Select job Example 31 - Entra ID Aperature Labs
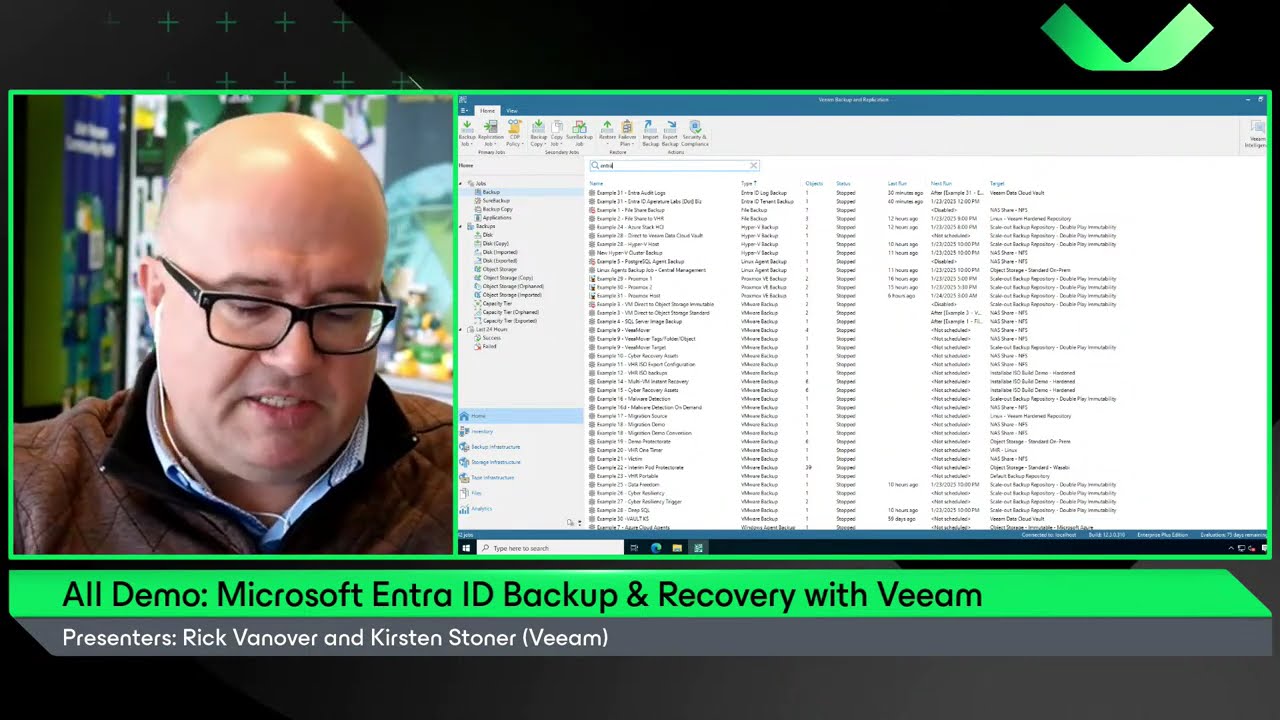 (644, 201)
